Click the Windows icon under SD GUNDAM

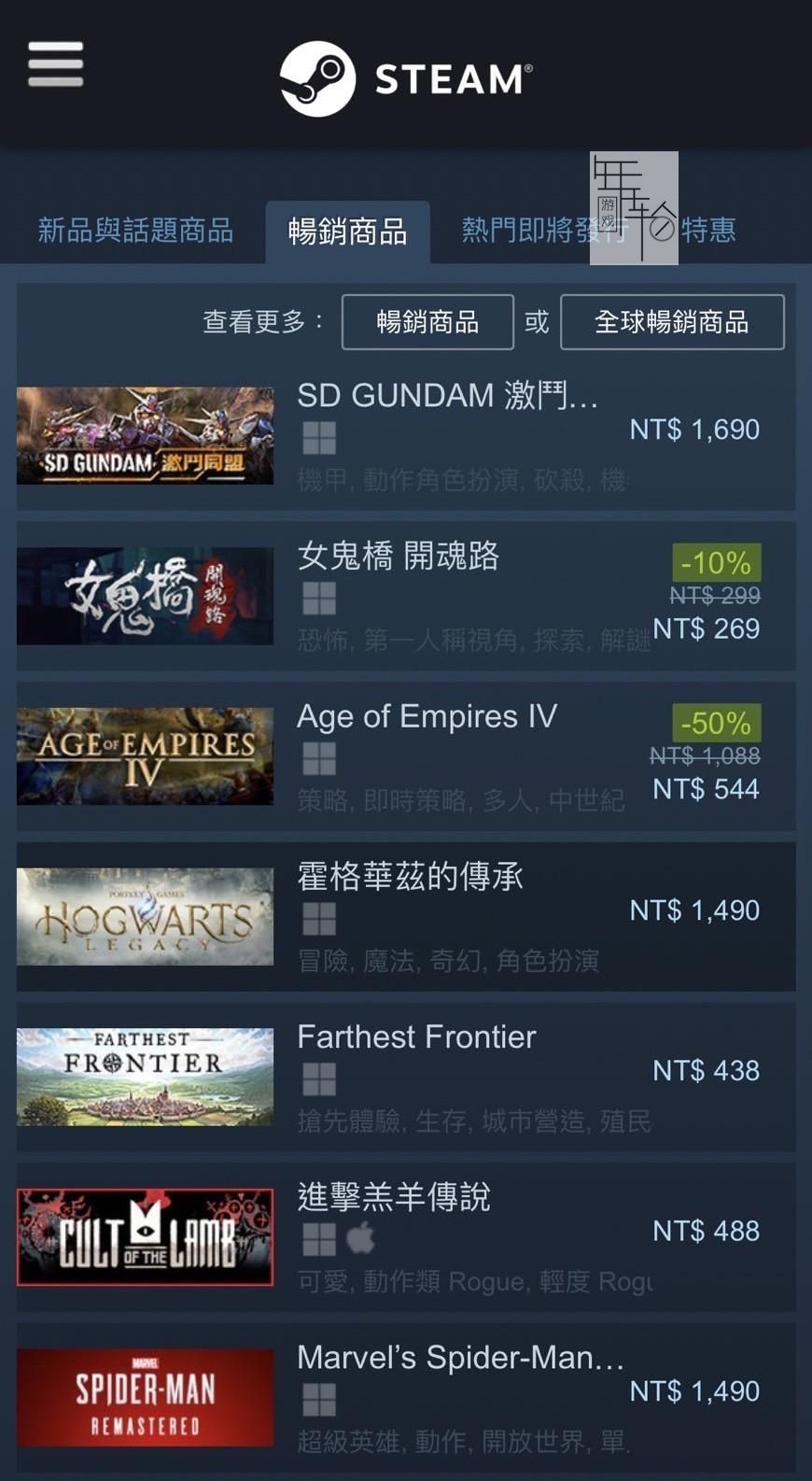[x=319, y=438]
